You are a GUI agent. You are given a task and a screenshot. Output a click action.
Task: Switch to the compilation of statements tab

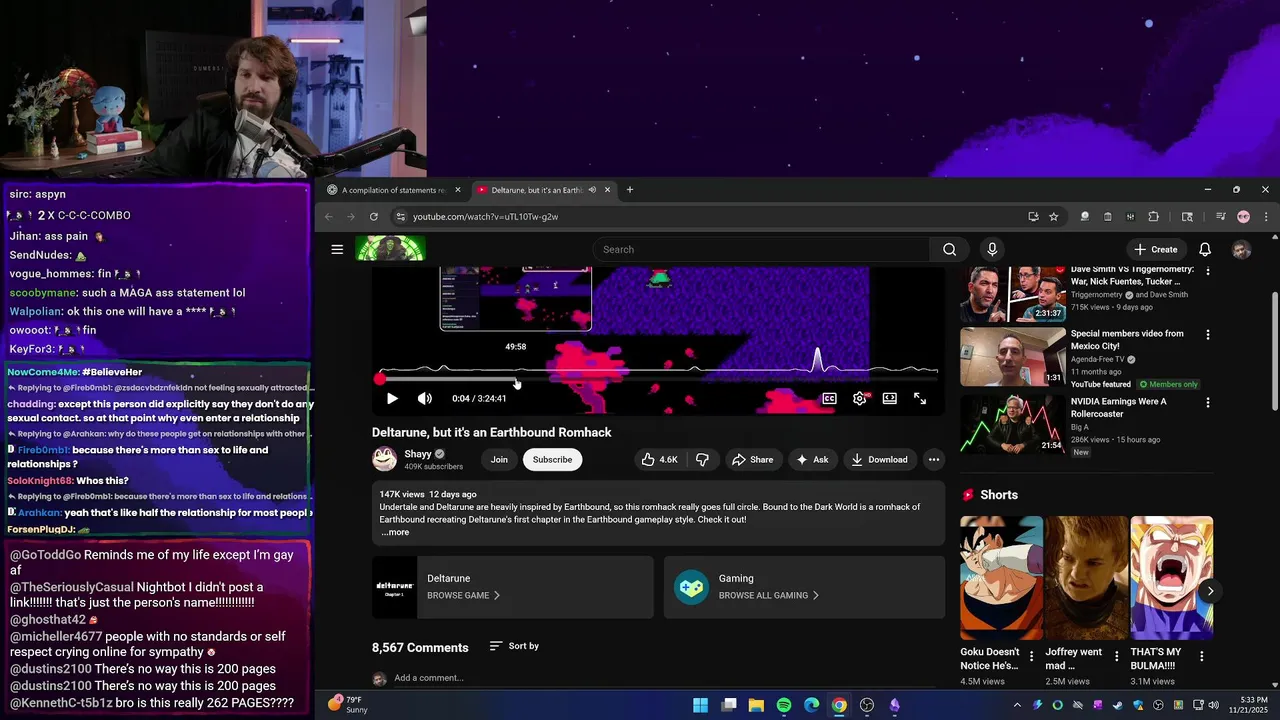(x=393, y=190)
